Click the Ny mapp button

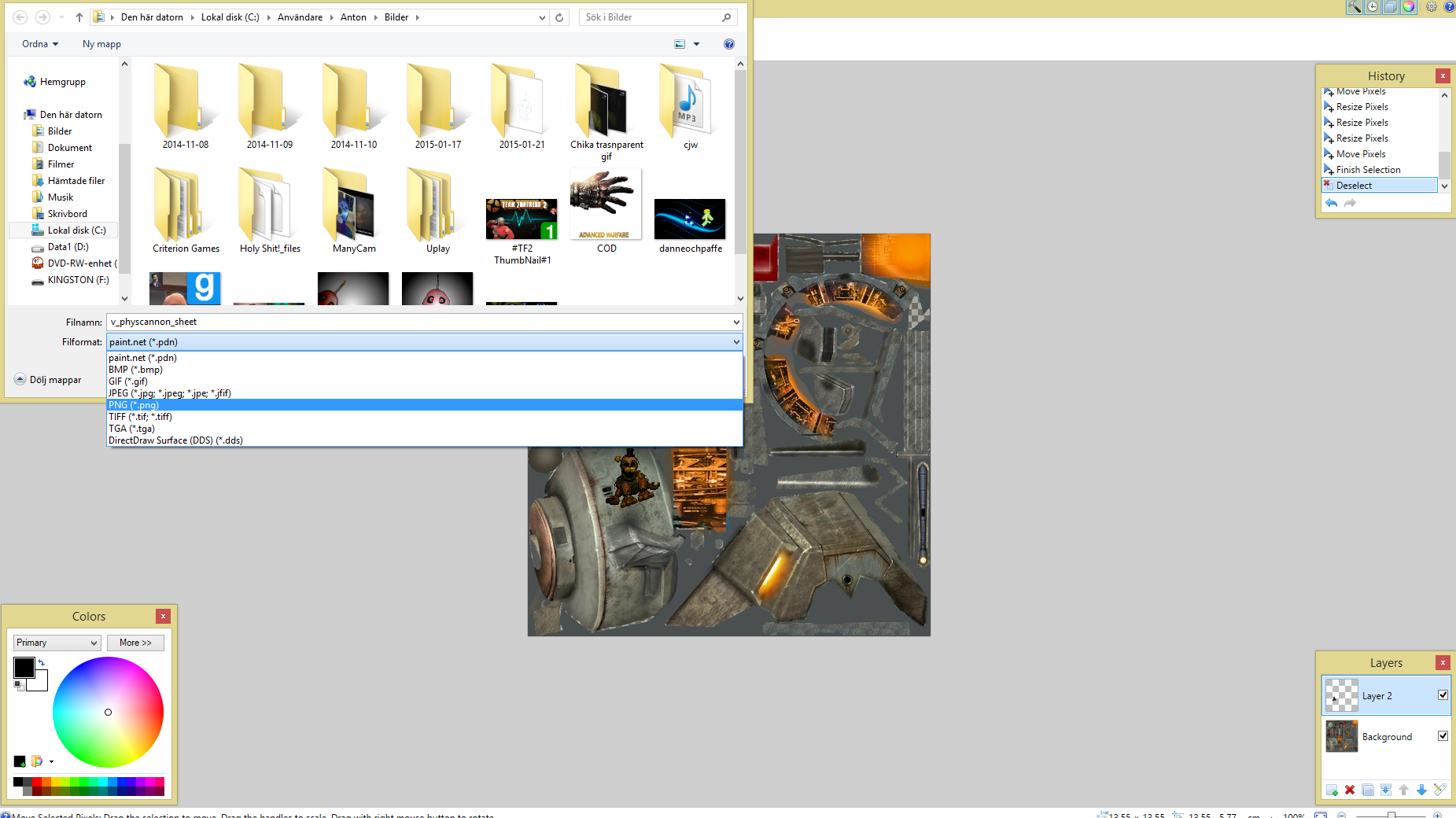(x=101, y=44)
